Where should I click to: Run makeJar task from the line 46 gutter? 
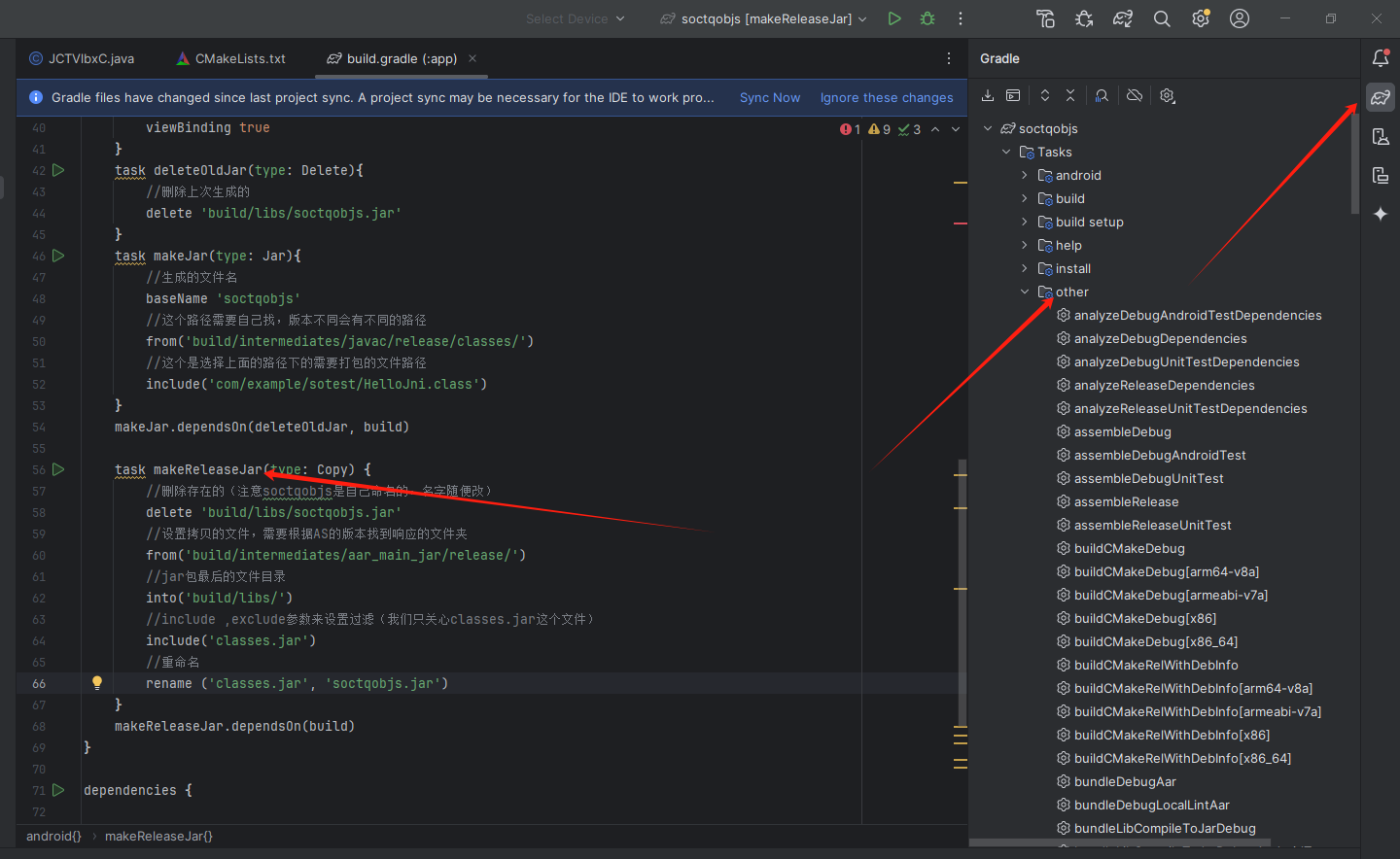(x=58, y=256)
